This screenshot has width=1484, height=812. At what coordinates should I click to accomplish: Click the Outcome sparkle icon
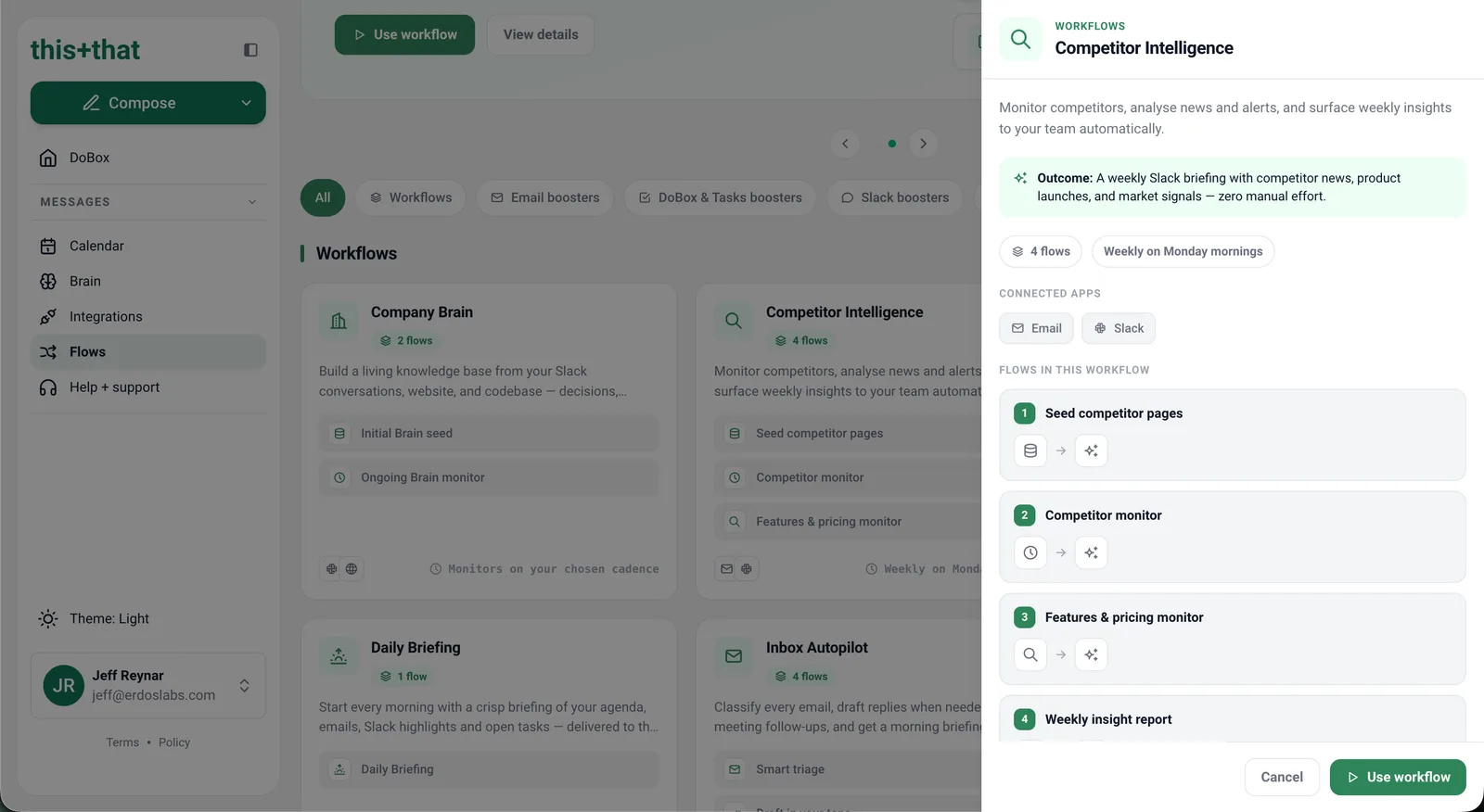pyautogui.click(x=1020, y=178)
